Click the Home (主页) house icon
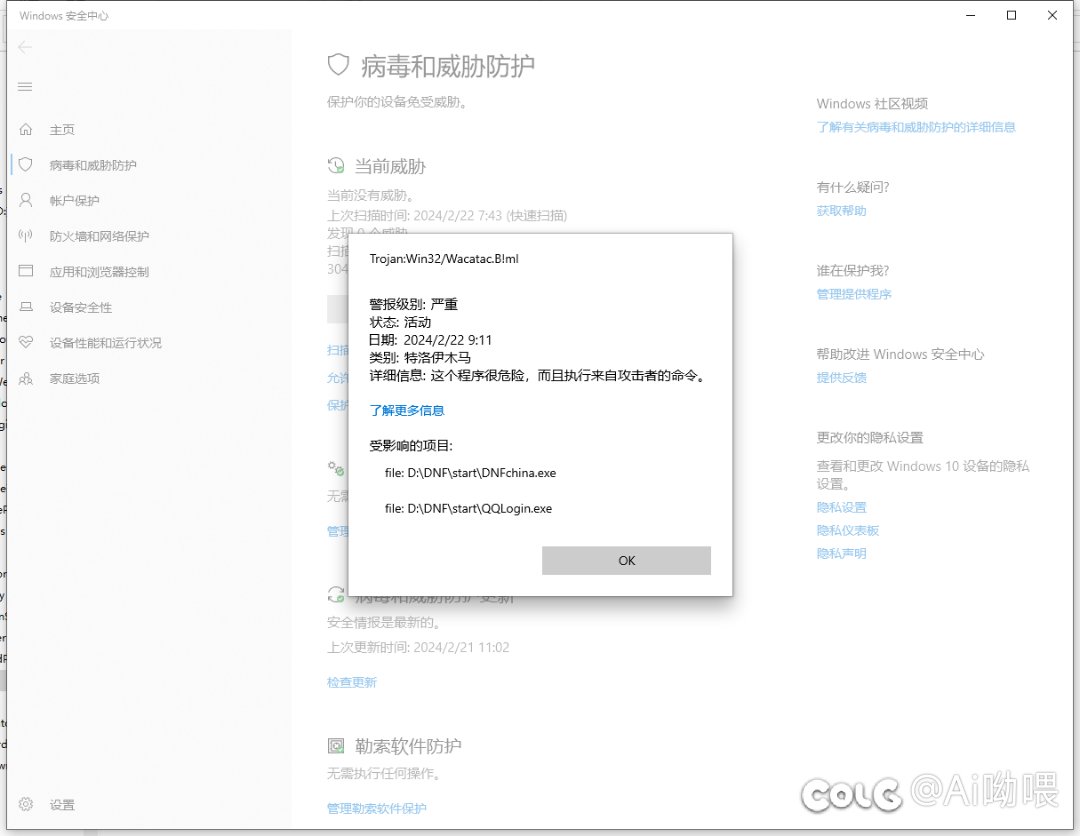 (x=25, y=129)
